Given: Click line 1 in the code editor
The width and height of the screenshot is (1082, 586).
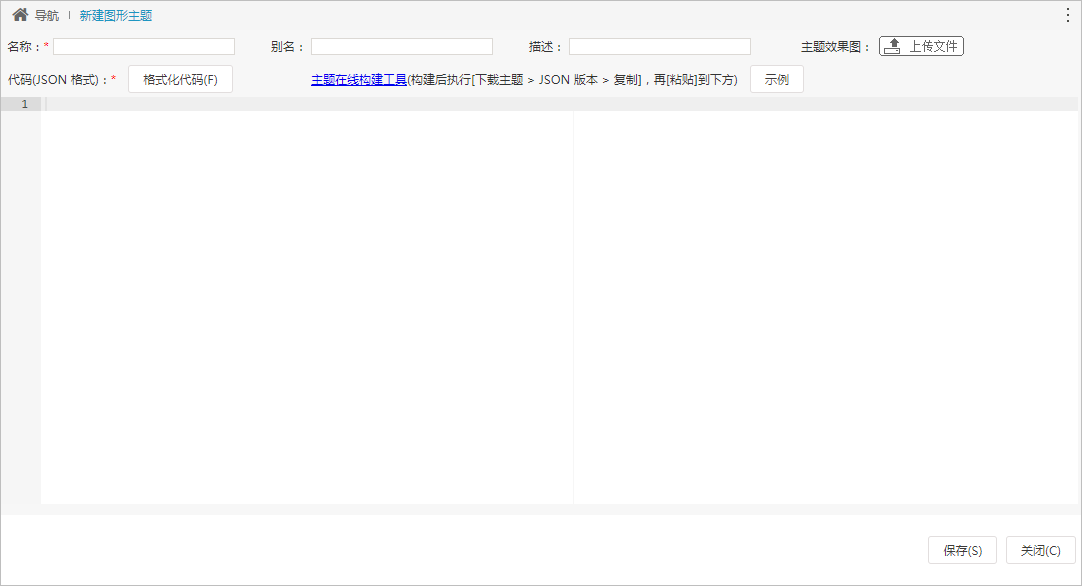Looking at the screenshot, I should (x=560, y=104).
